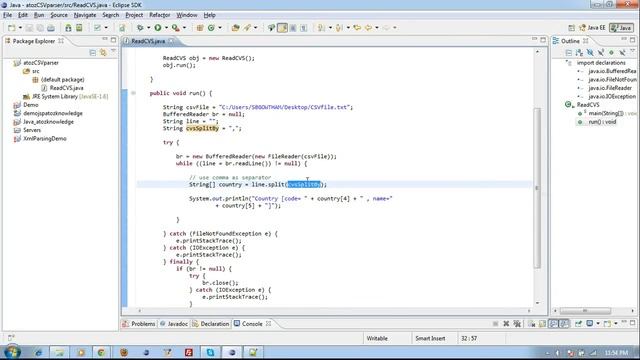Select JRE System Library node
640x360 pixels.
65,96
